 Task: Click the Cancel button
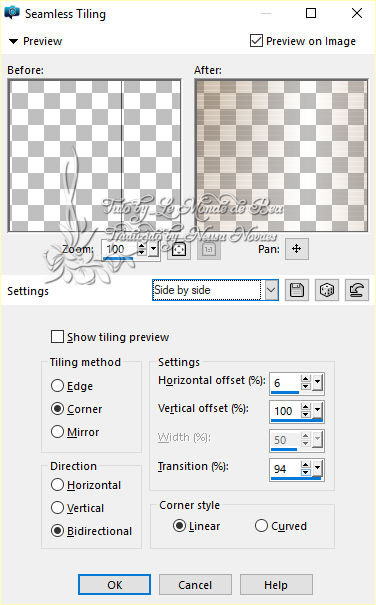click(x=195, y=585)
